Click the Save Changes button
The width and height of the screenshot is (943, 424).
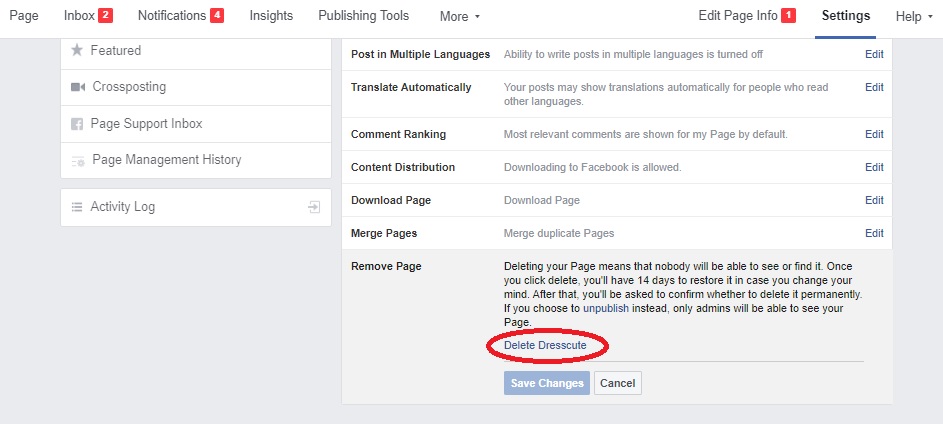pyautogui.click(x=547, y=383)
